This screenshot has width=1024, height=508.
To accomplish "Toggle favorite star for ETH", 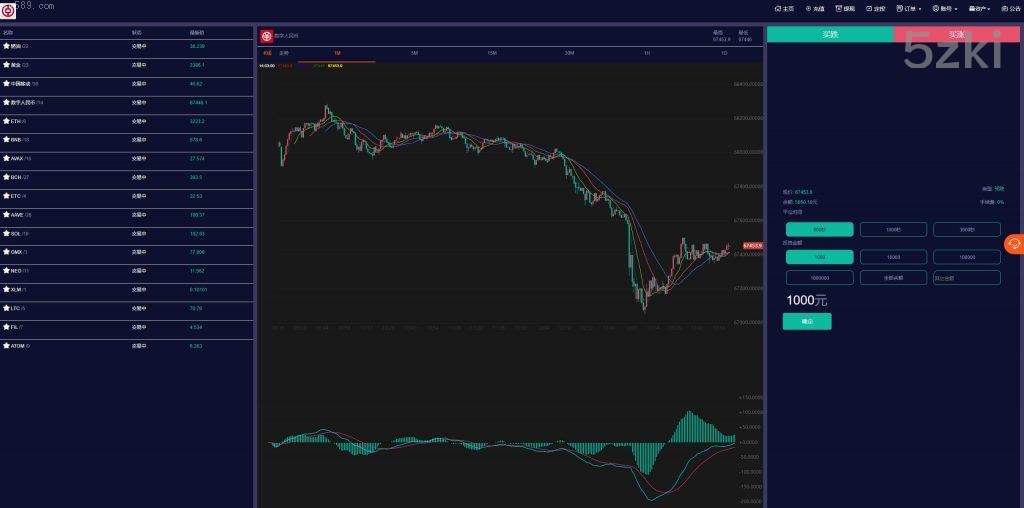I will 6,121.
